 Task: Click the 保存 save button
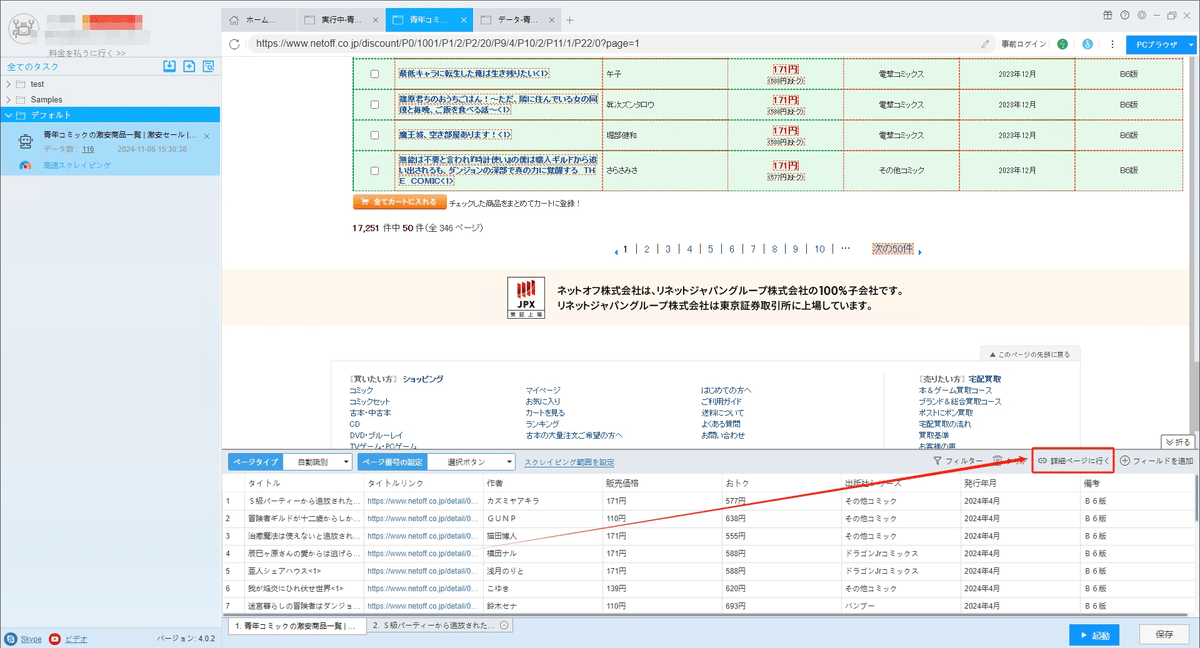[x=1164, y=634]
